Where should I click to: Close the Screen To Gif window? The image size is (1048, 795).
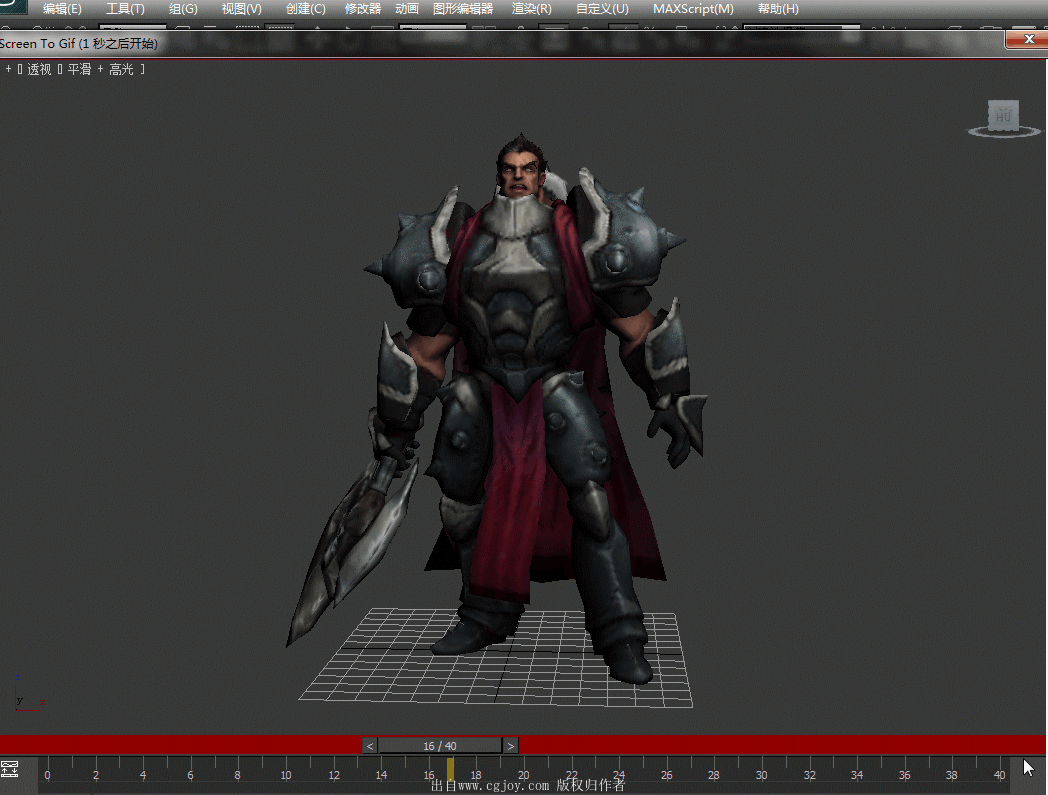pyautogui.click(x=1027, y=39)
